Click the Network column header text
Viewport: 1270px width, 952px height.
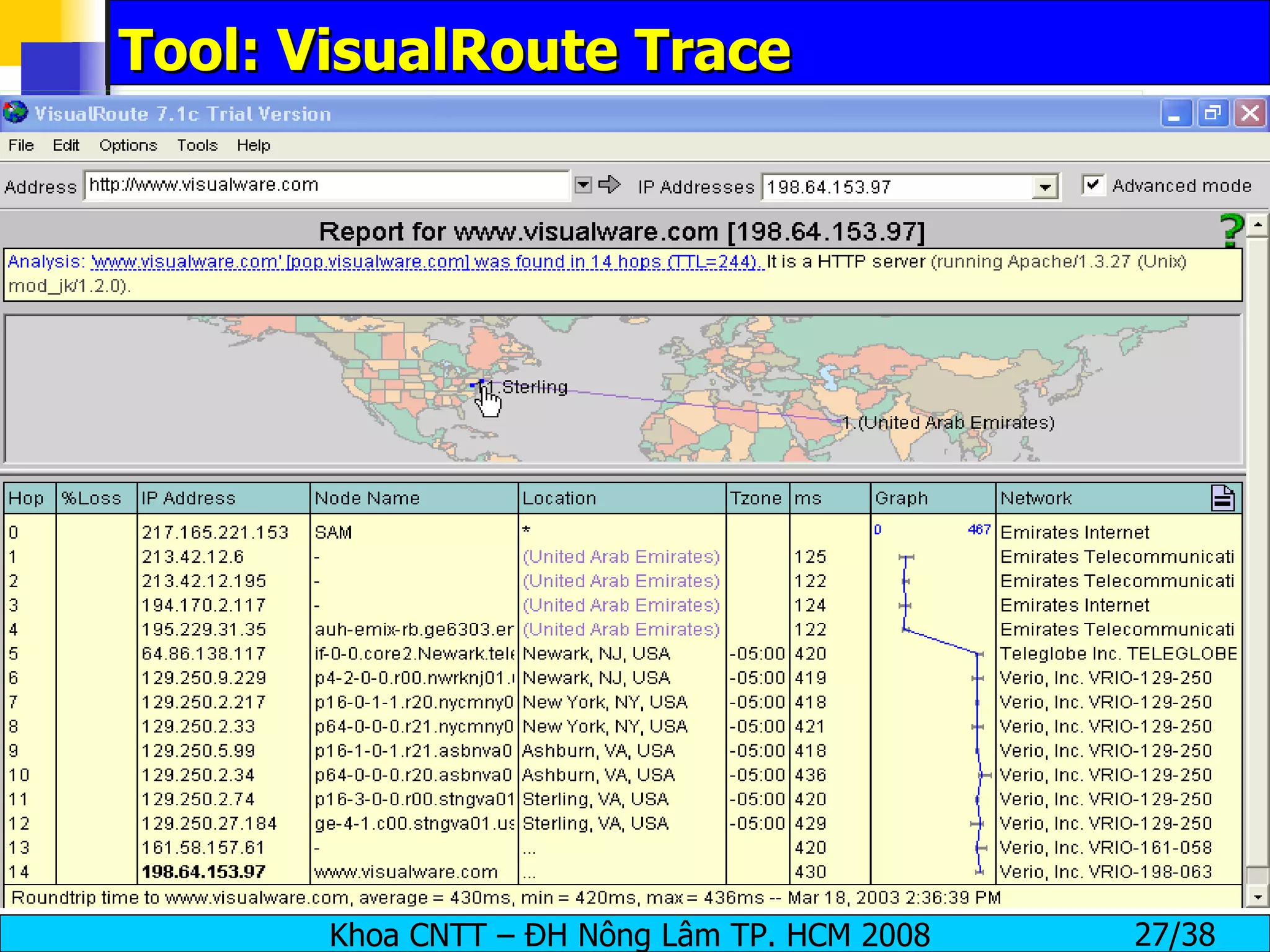[x=1036, y=498]
